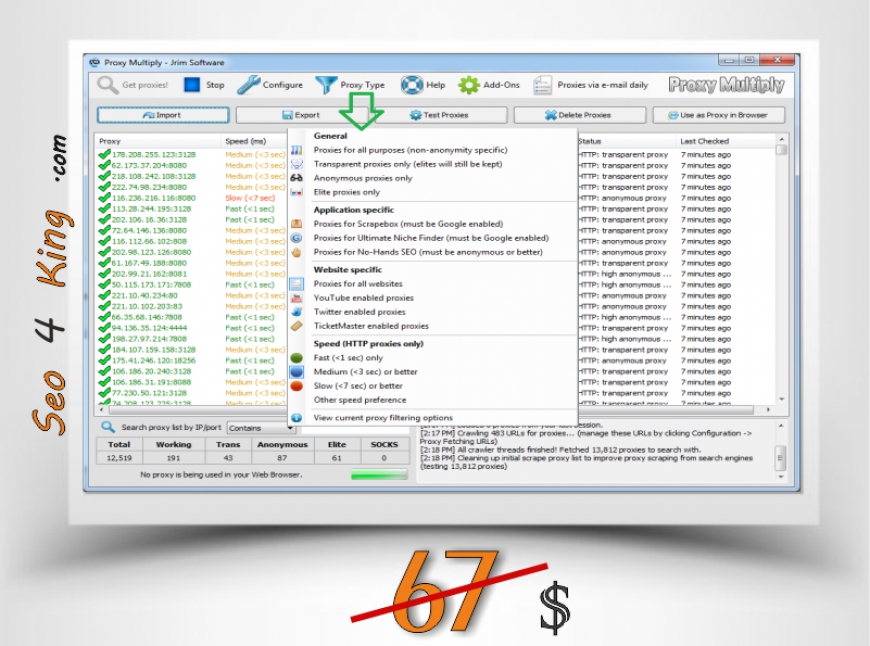Click Google icon for Ultimate Niche Finder
Viewport: 870px width, 646px height.
297,238
